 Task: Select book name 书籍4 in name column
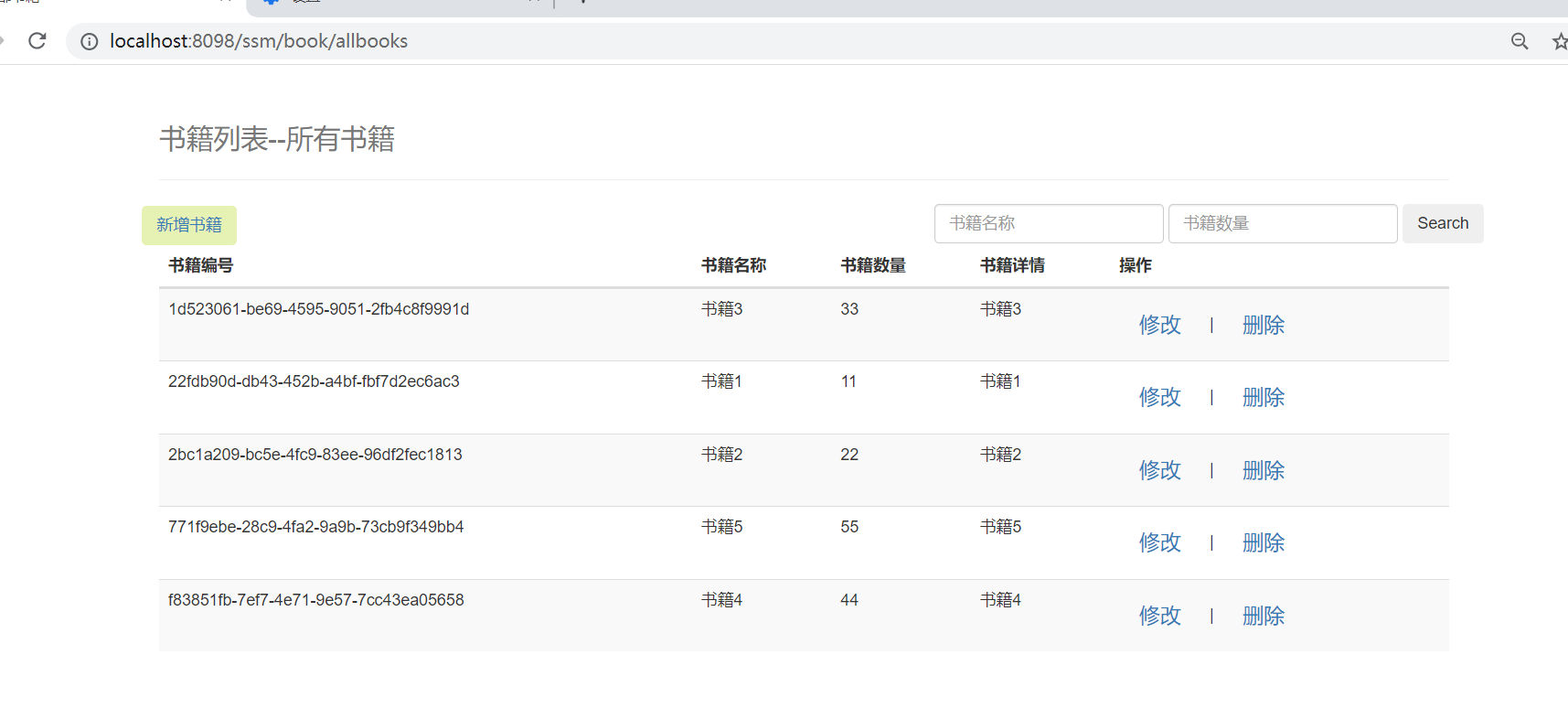click(722, 600)
